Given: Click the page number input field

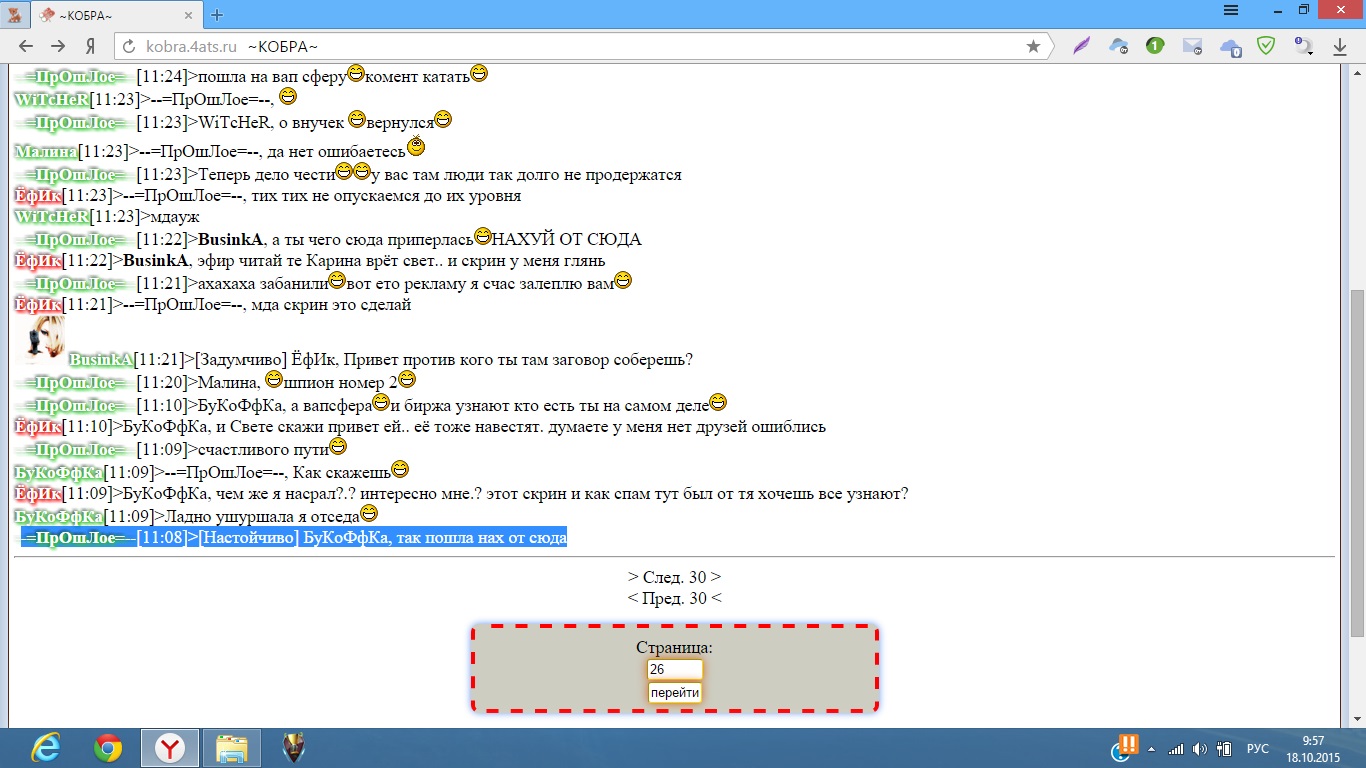Looking at the screenshot, I should point(674,669).
